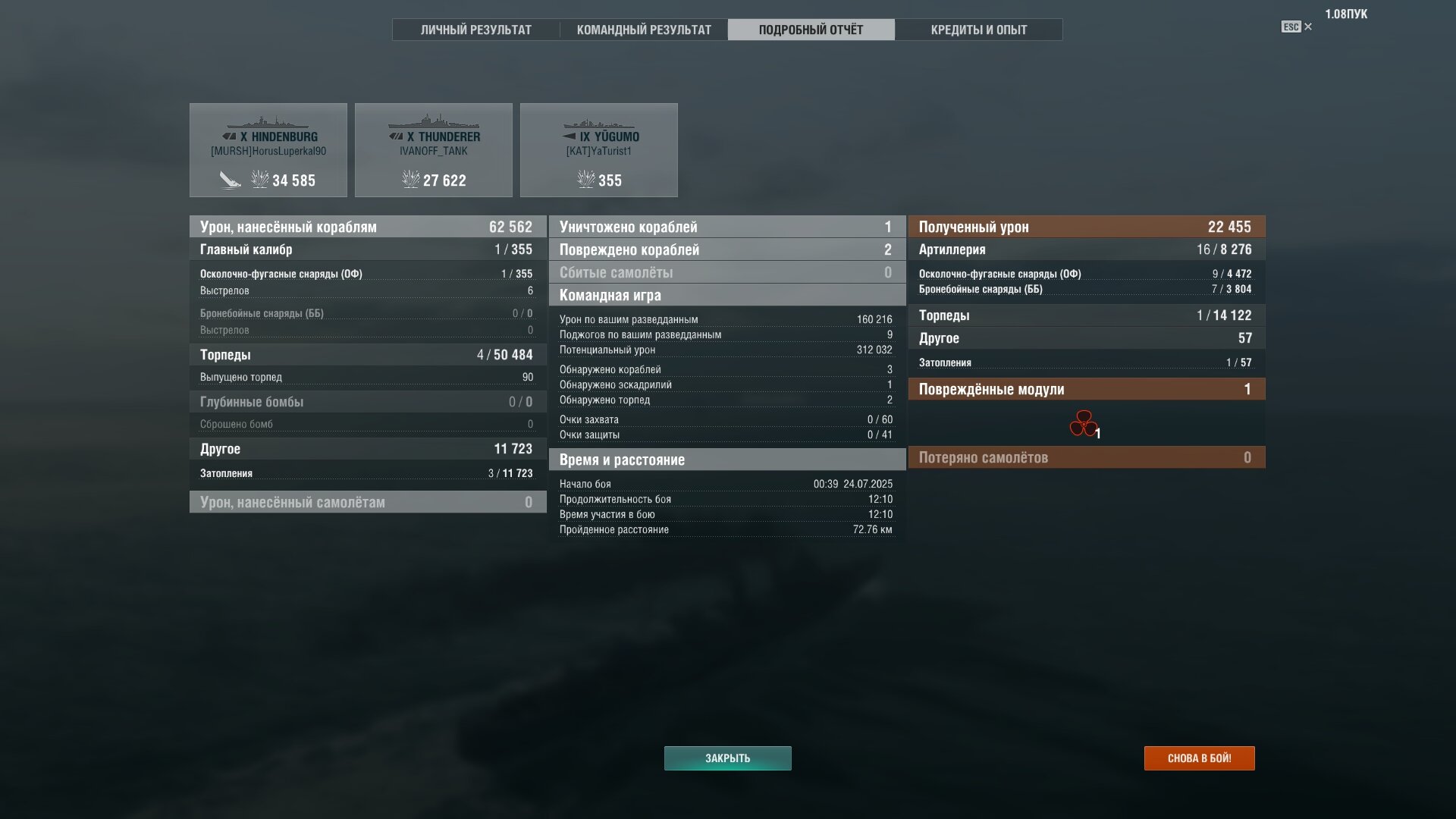Open the Кредиты и опыт tab
Viewport: 1456px width, 819px height.
(x=979, y=30)
